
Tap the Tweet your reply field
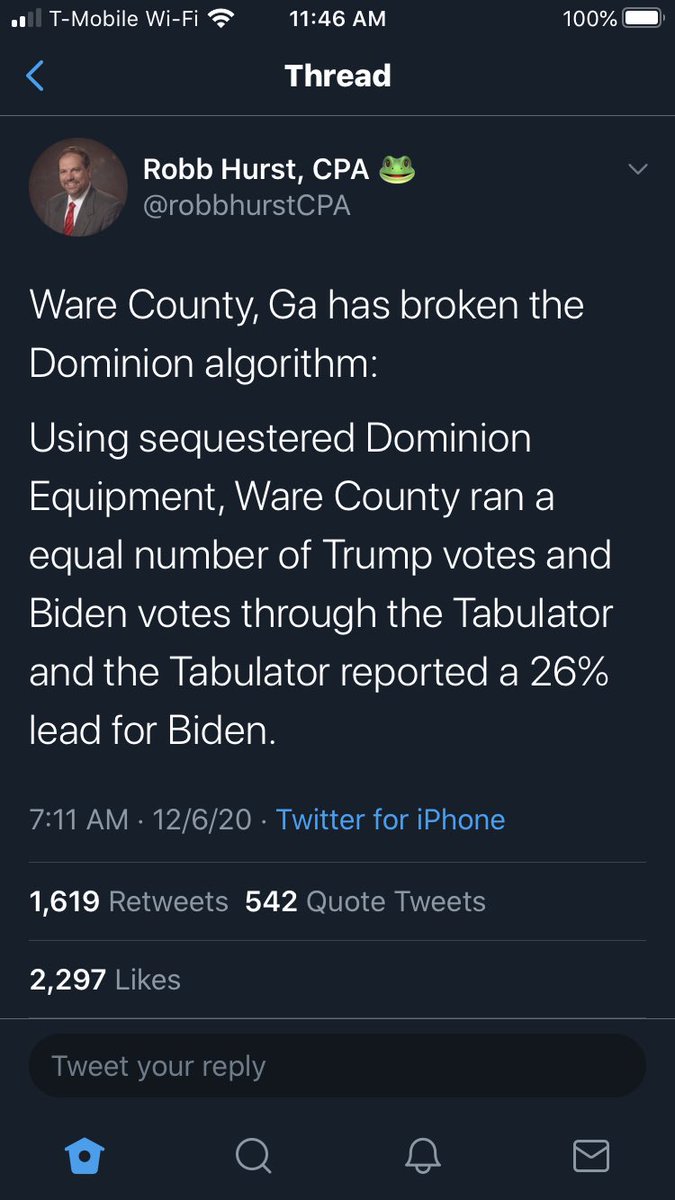337,1066
